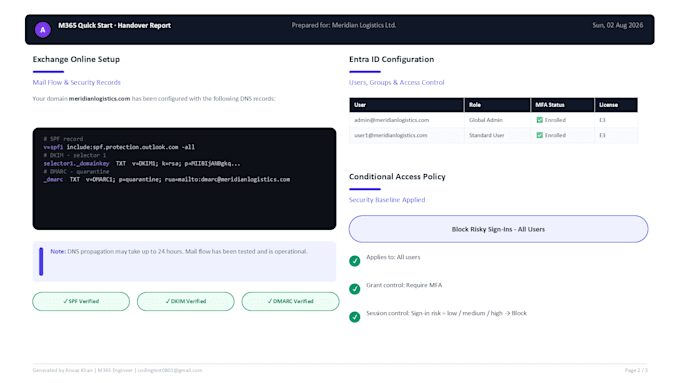
Task: Open the 'Mail Flow & Security Records' link
Action: tap(76, 82)
